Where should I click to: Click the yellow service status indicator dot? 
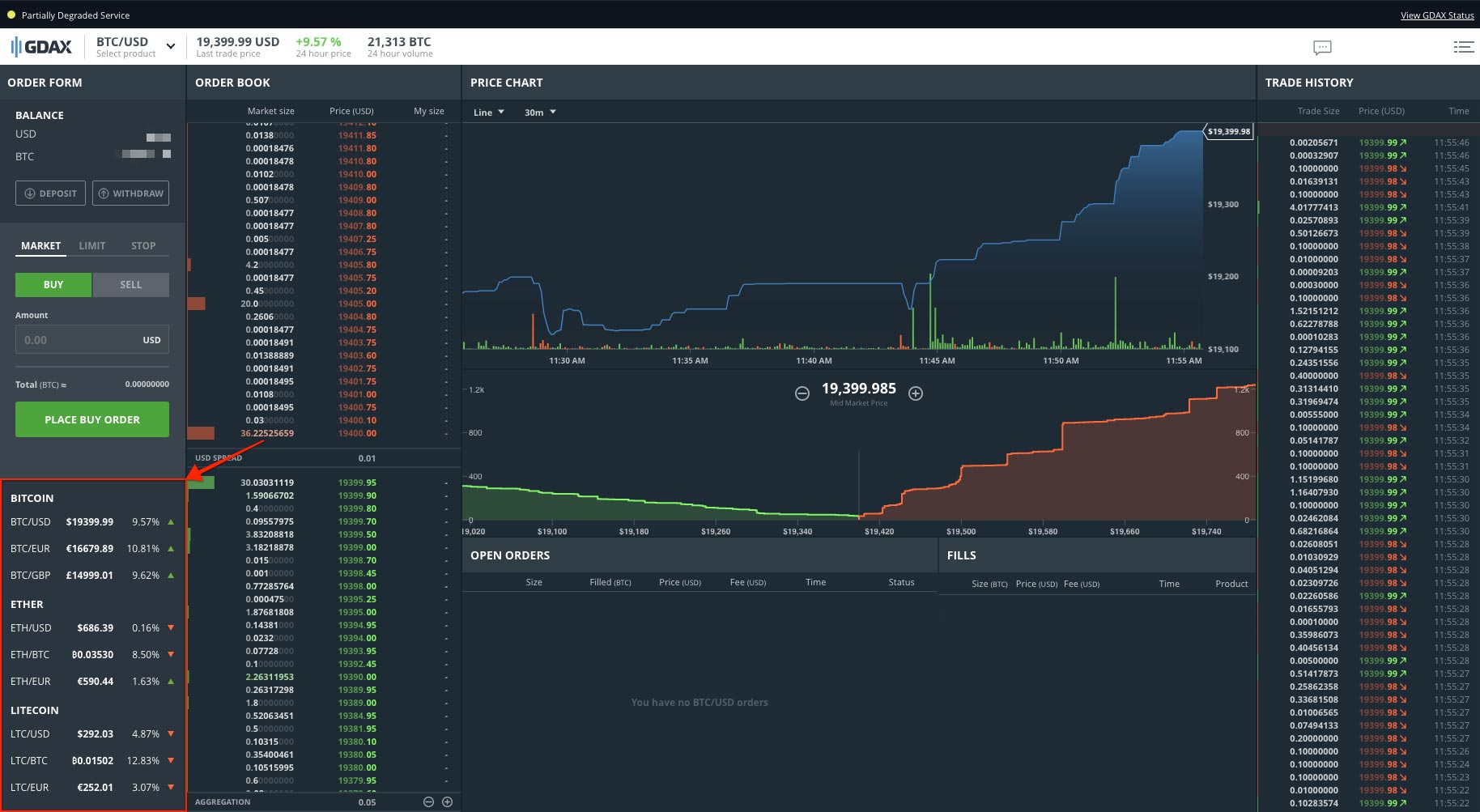[x=11, y=15]
